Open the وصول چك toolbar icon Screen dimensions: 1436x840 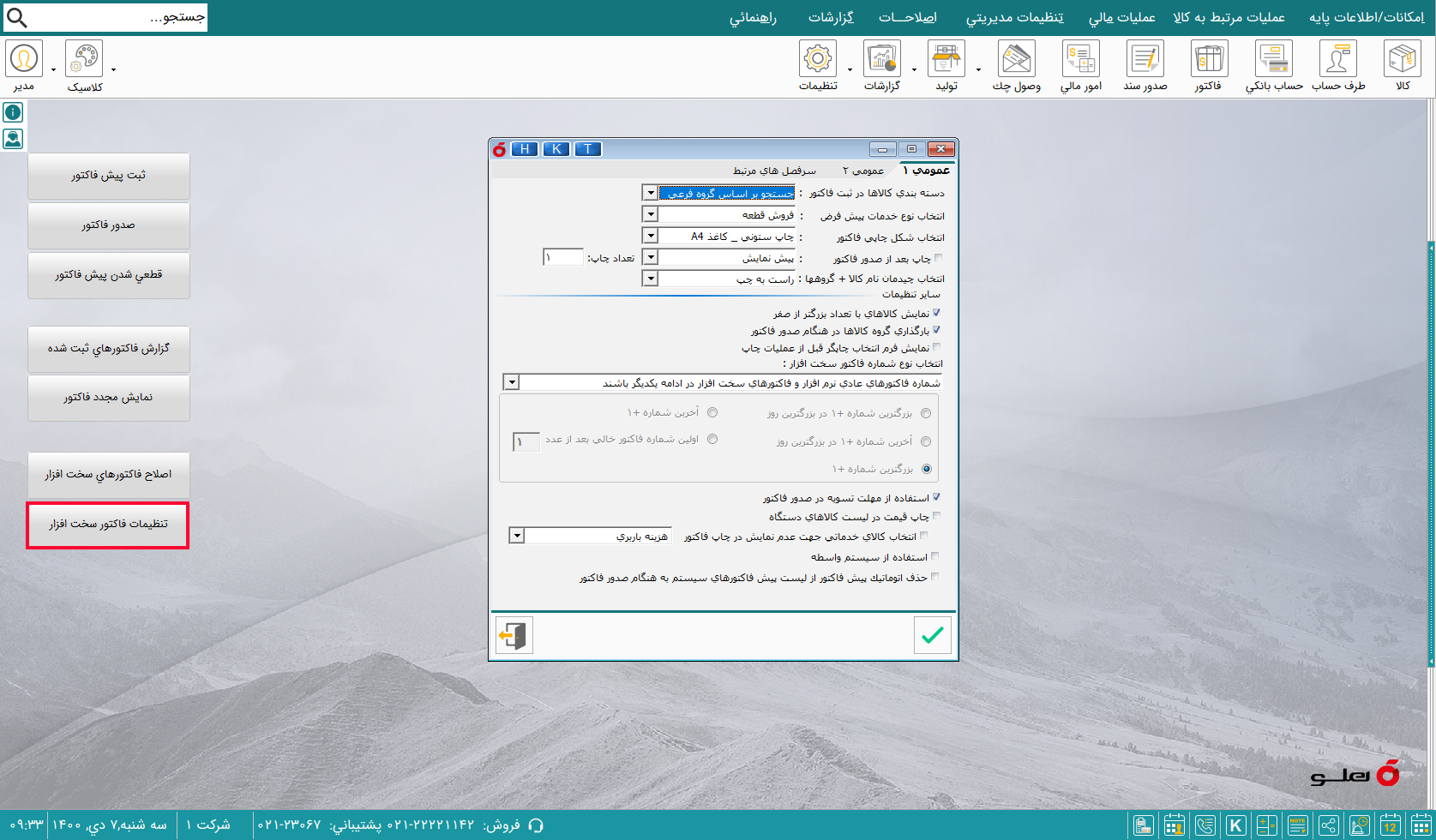coord(1017,59)
